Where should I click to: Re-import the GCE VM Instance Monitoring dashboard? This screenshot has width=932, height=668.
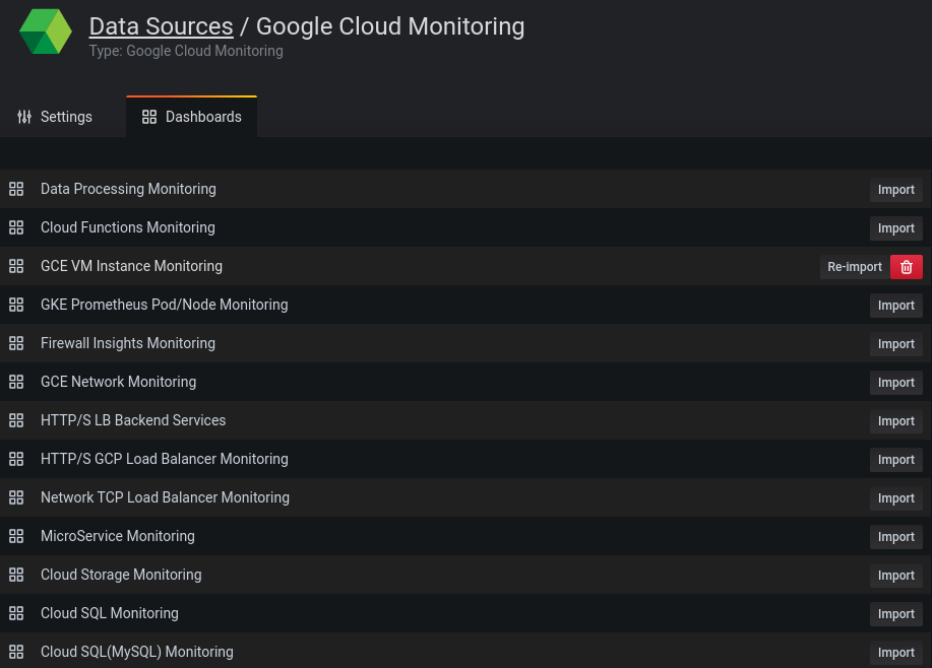coord(853,266)
